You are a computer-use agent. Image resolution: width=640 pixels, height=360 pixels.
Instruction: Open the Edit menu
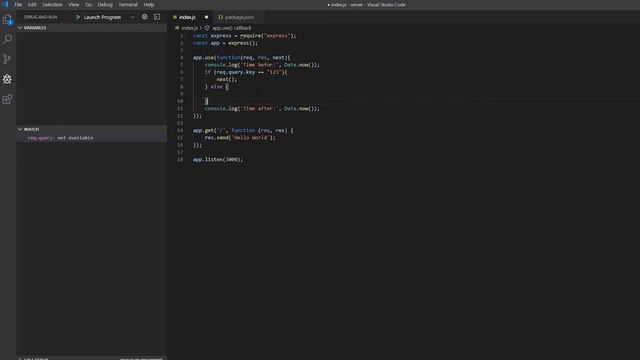[32, 4]
